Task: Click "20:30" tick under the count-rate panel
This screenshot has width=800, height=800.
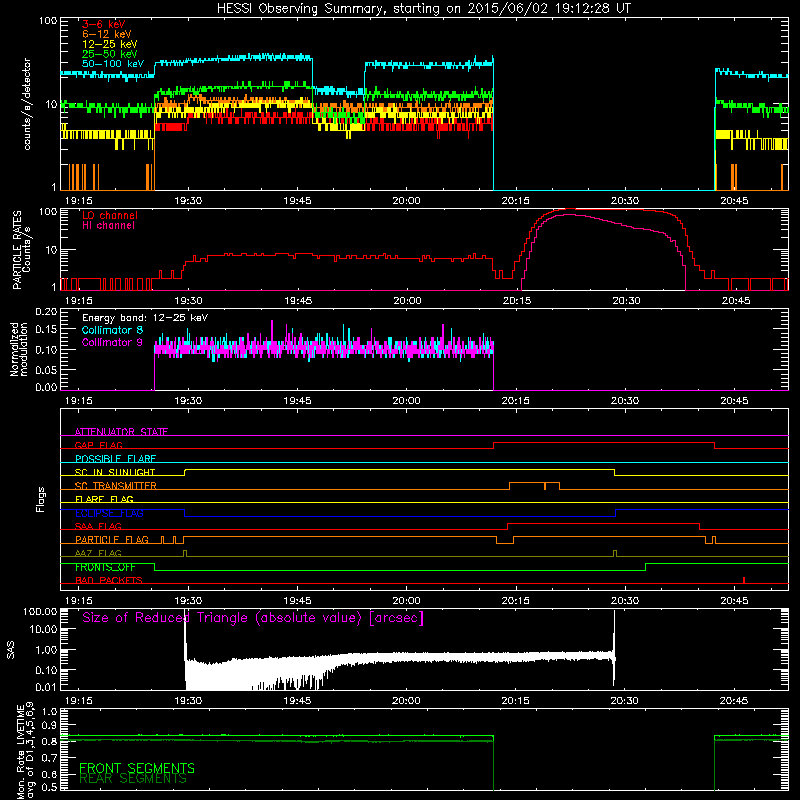Action: click(626, 201)
